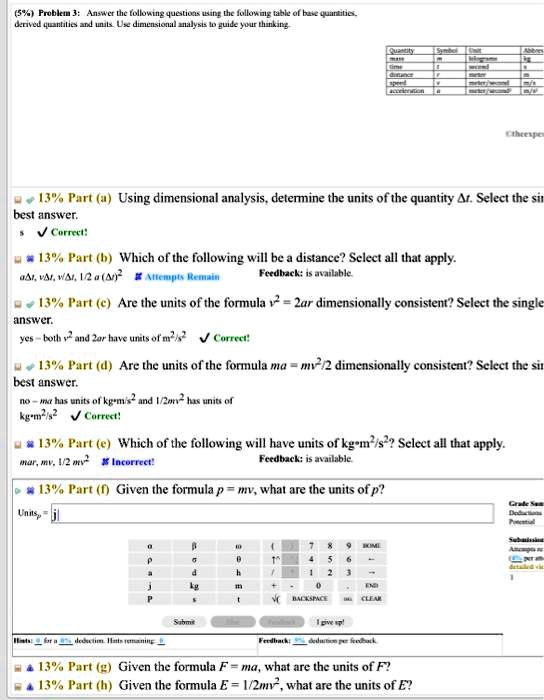544x700 pixels.
Task: Click number 1 on the keypad
Action: (x=311, y=572)
